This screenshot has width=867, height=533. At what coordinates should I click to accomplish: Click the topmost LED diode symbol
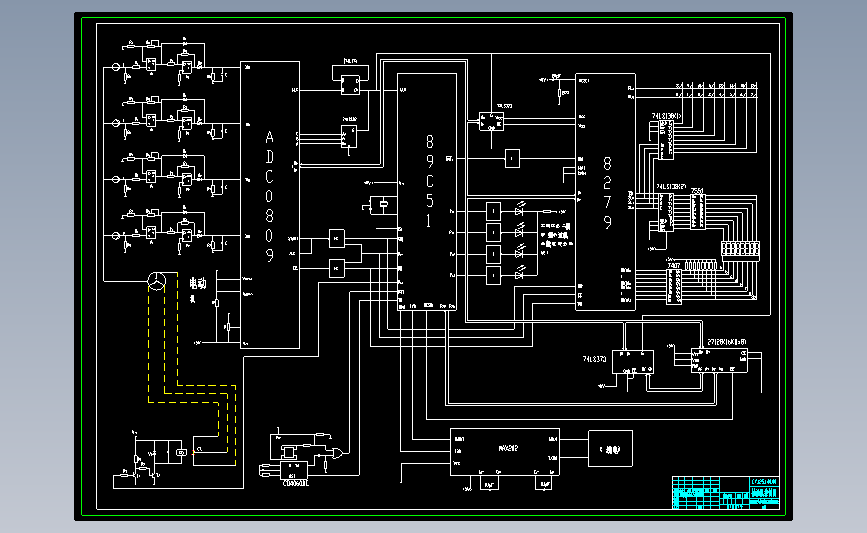point(519,211)
